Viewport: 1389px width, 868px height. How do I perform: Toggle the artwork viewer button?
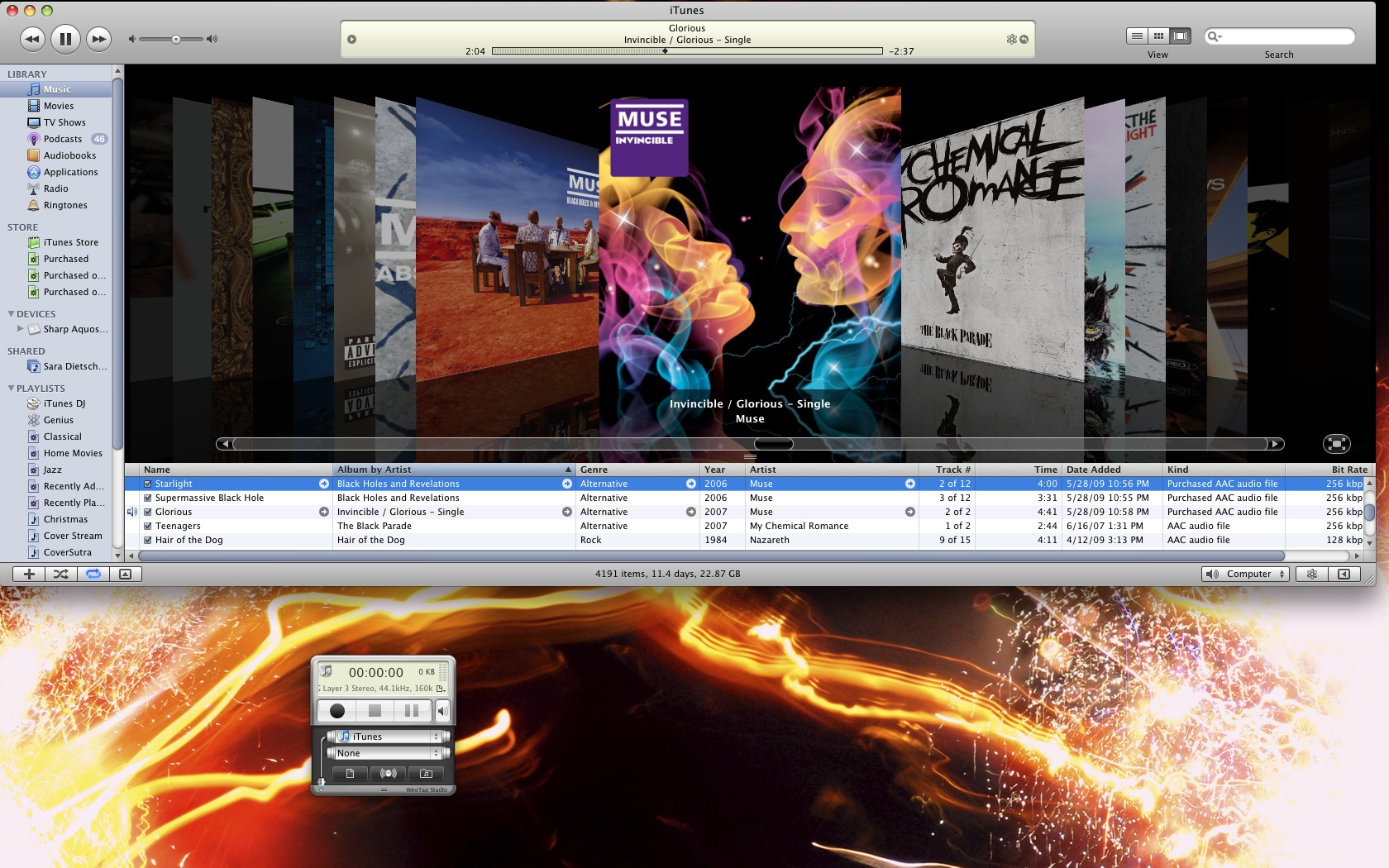126,574
